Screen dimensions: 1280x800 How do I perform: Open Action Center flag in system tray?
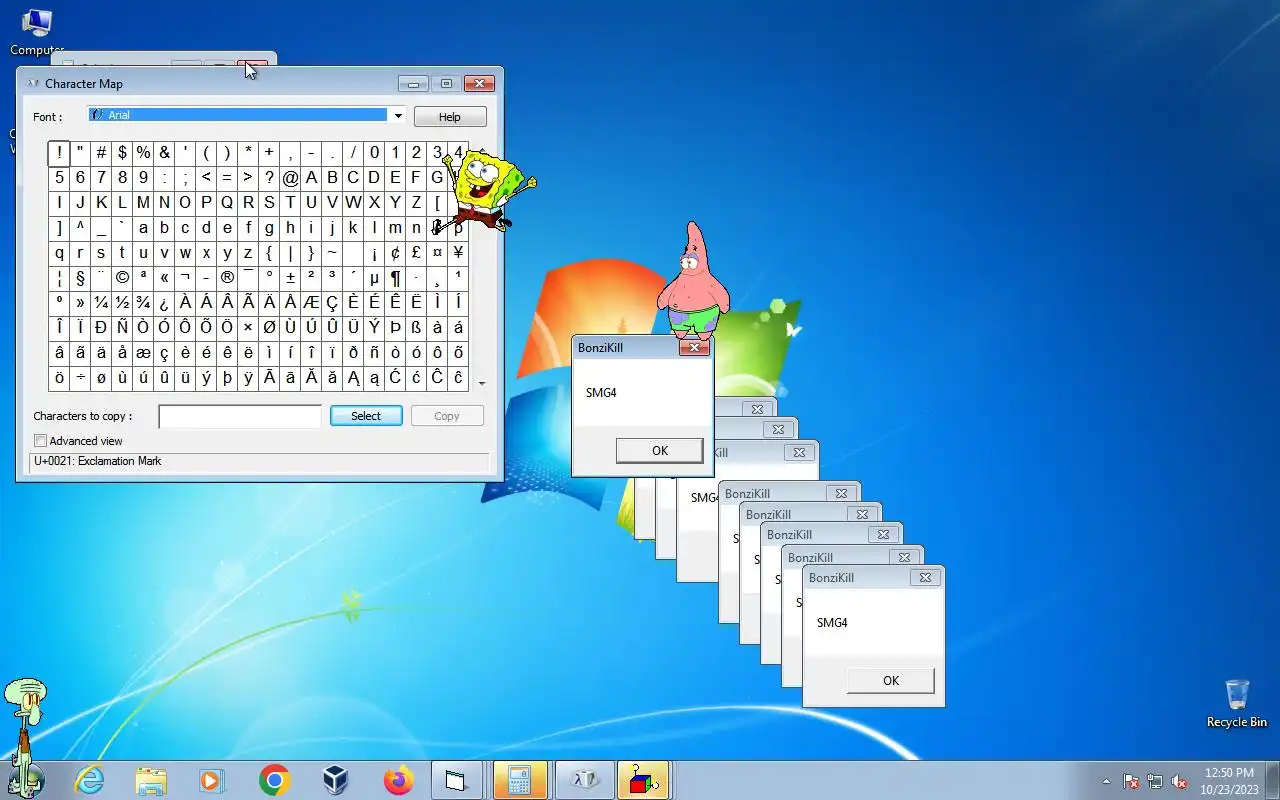pos(1131,781)
